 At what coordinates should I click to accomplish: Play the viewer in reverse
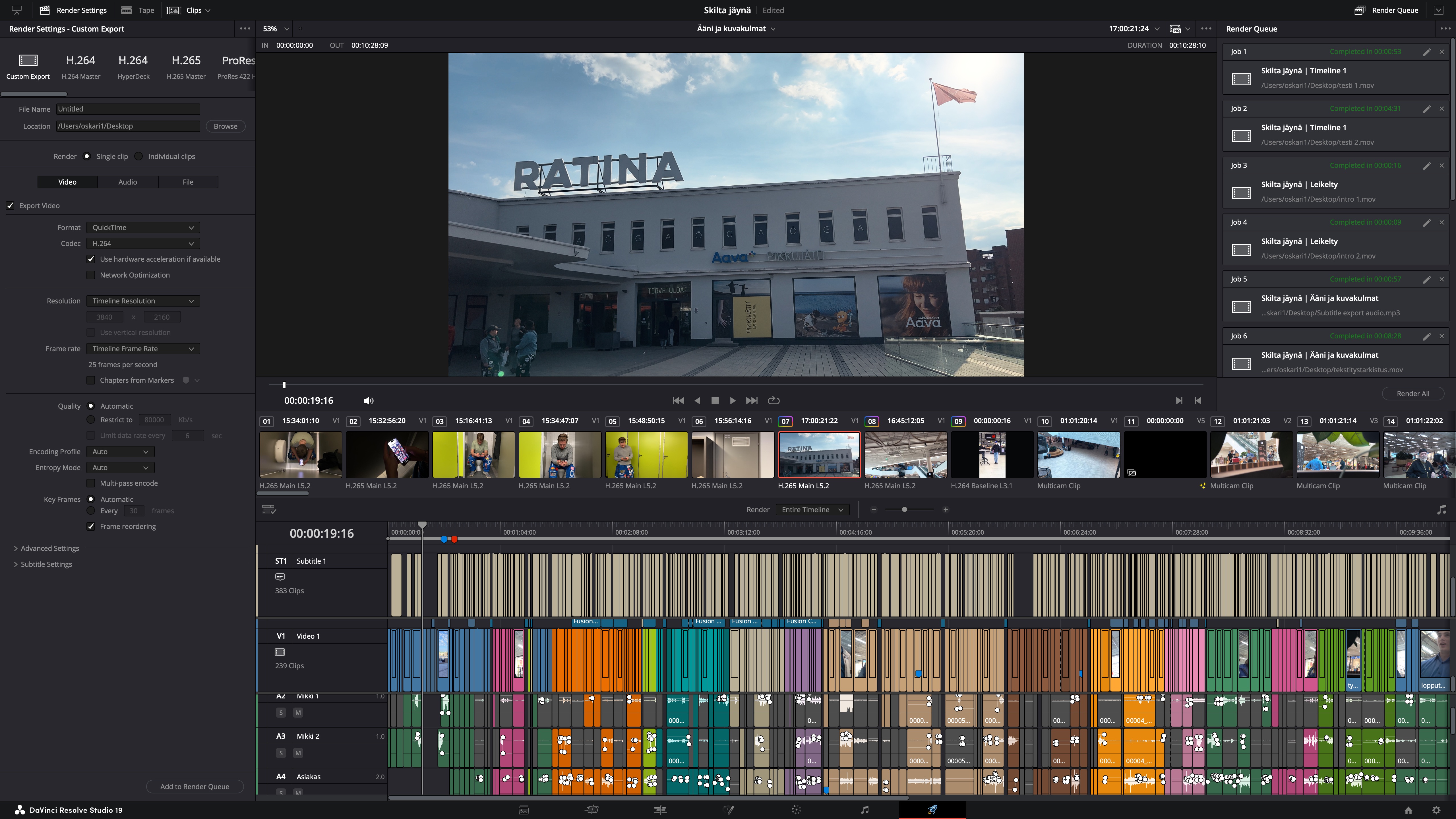(697, 401)
